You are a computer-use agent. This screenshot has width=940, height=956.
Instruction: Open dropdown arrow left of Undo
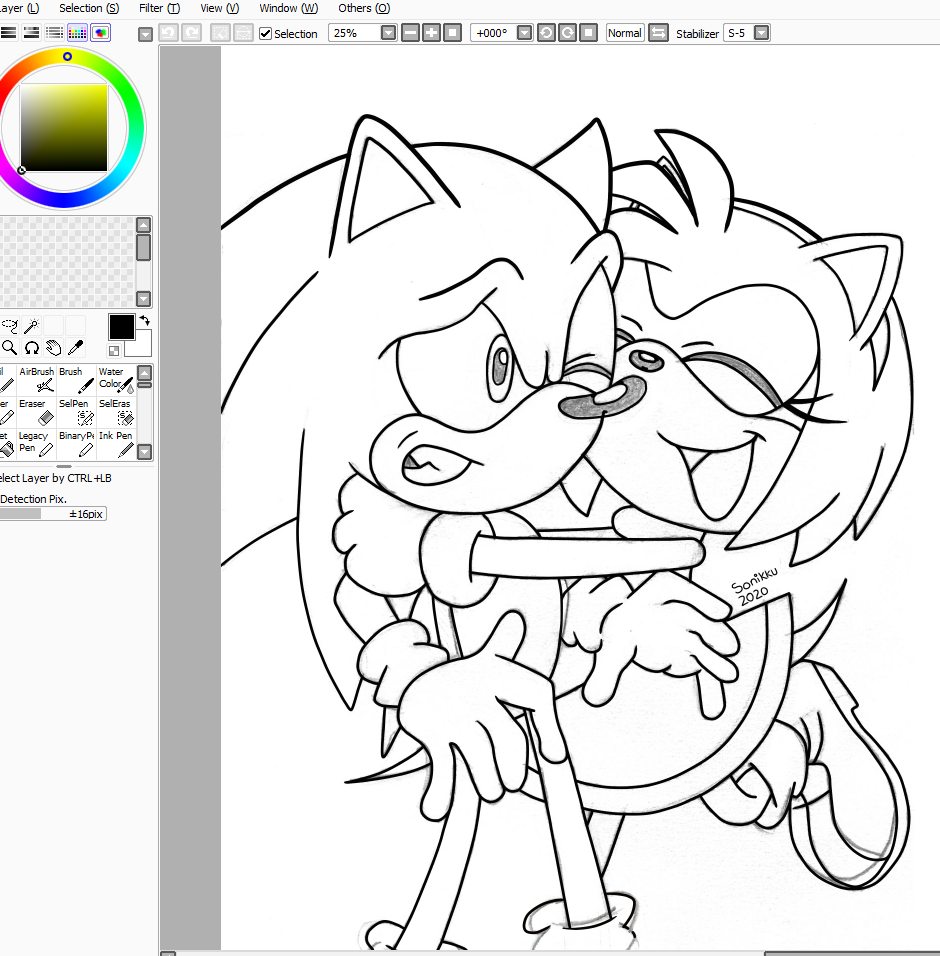pos(145,34)
